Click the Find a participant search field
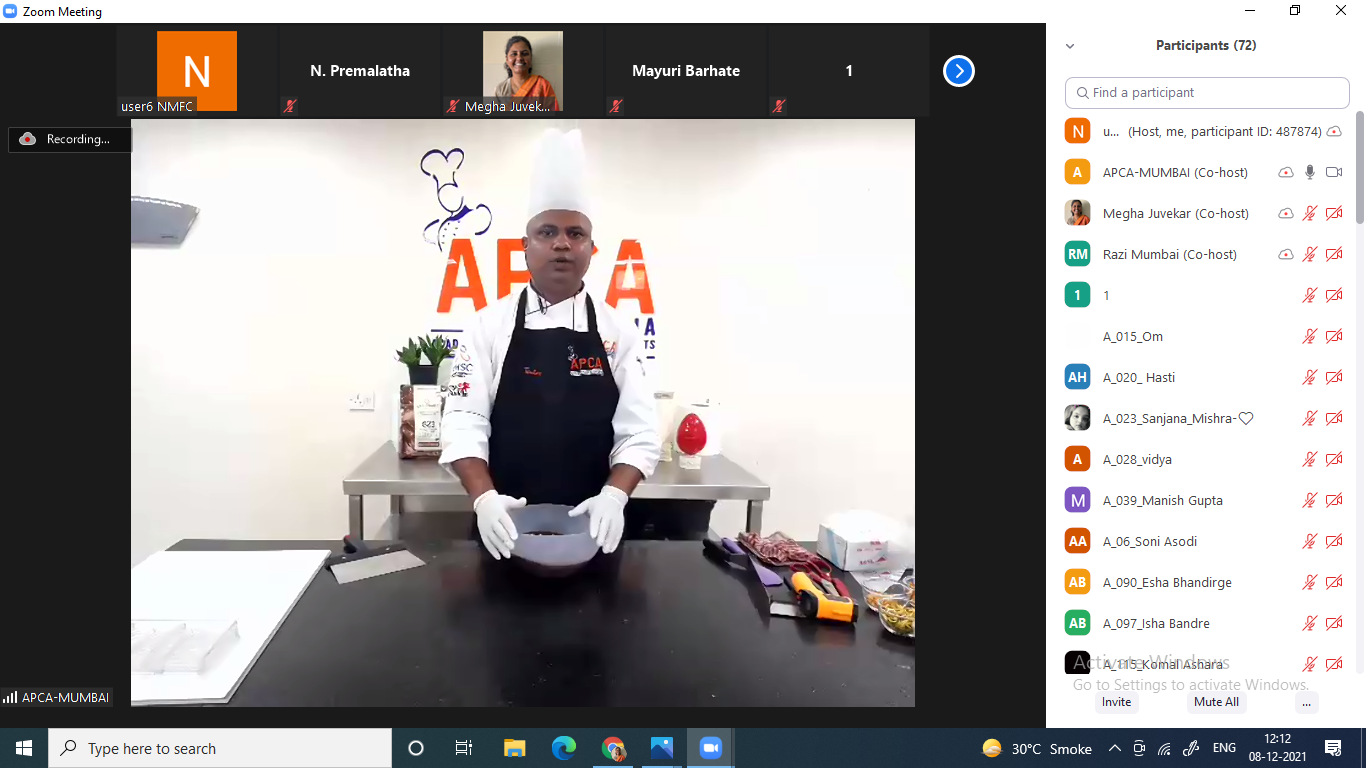Viewport: 1366px width, 768px height. pos(1207,92)
